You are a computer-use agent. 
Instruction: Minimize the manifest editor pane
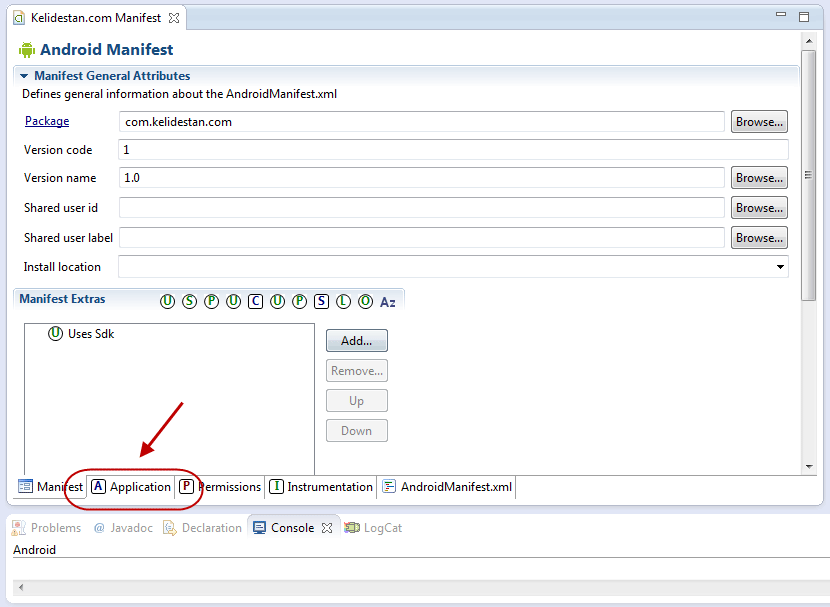tap(781, 15)
